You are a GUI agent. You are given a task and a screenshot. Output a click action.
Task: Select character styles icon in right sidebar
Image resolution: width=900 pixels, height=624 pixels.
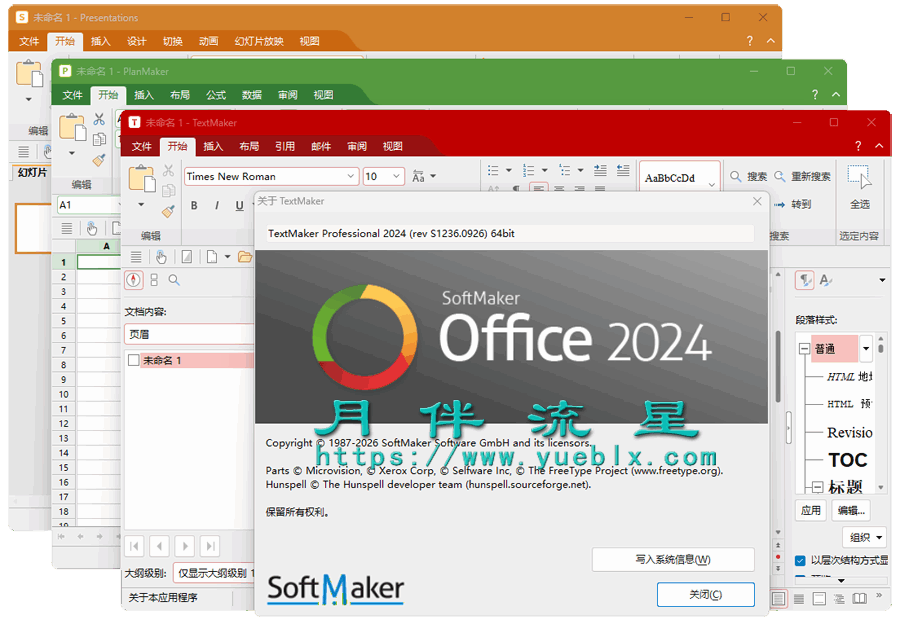point(826,280)
